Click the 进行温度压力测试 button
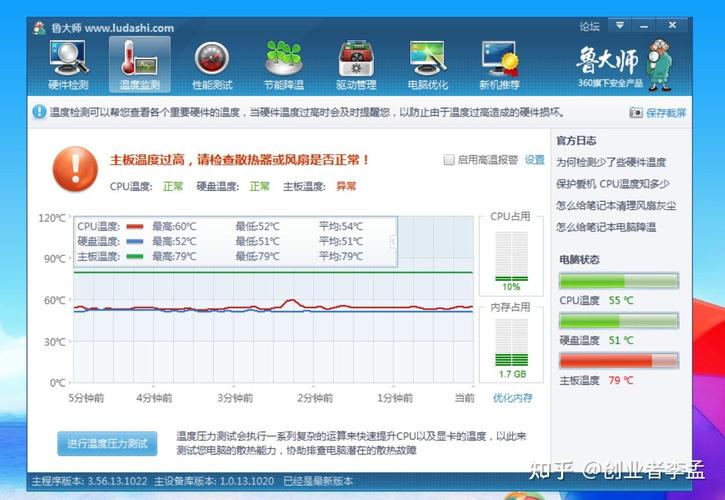 pos(107,443)
